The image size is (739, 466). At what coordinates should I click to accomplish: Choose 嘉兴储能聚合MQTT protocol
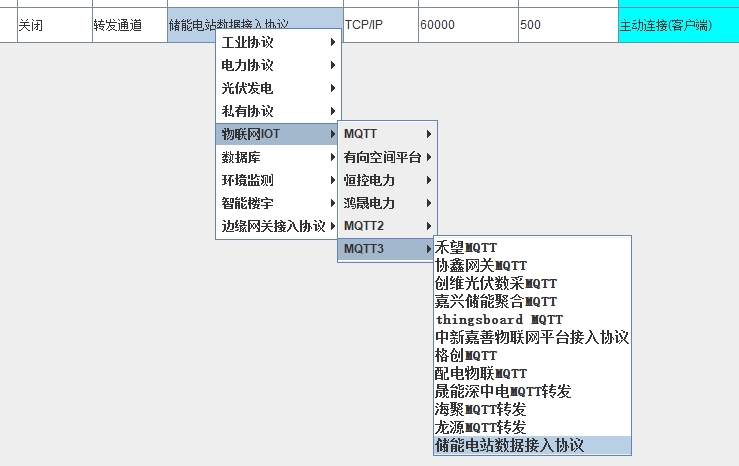coord(533,301)
